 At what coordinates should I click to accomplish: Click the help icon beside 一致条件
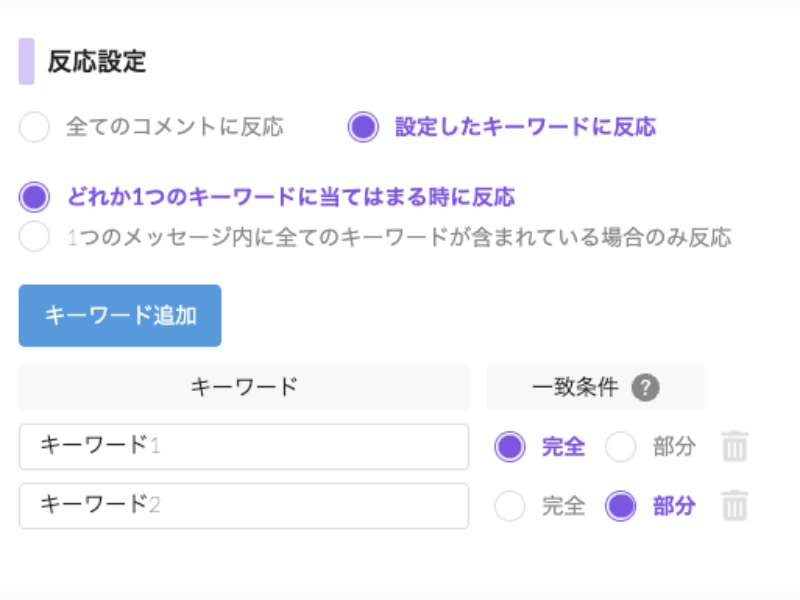[x=646, y=388]
